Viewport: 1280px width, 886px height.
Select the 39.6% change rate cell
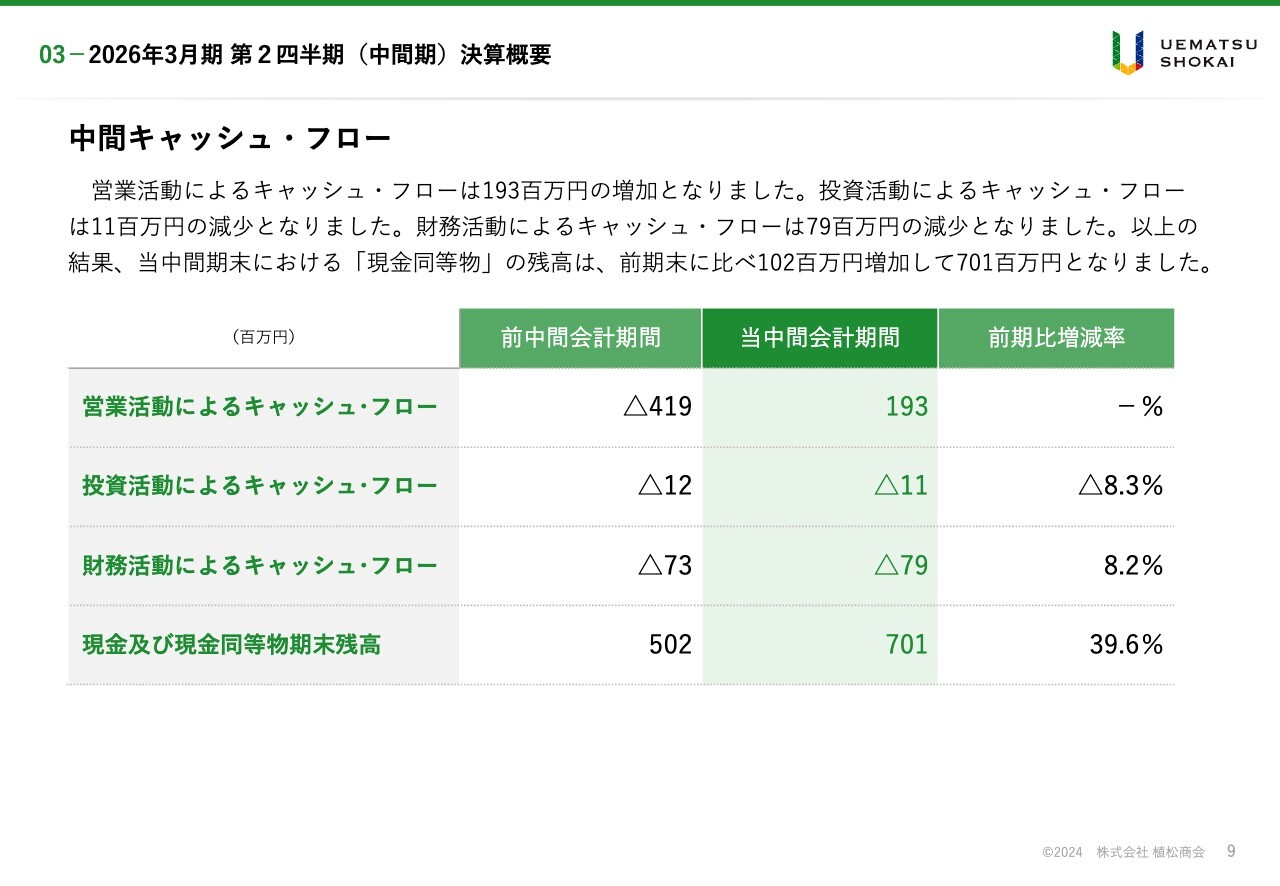[1126, 645]
